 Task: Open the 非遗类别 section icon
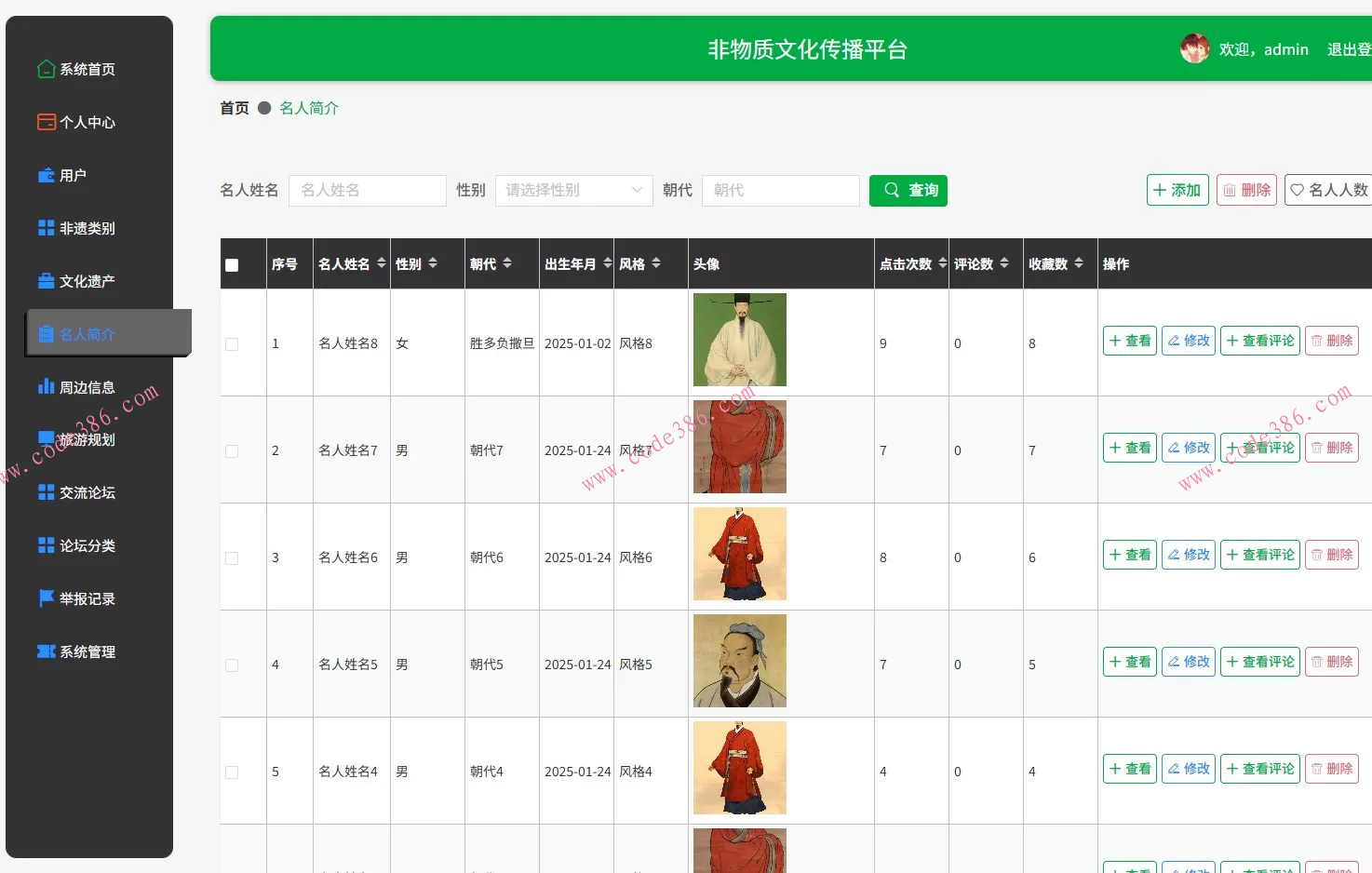click(x=46, y=227)
